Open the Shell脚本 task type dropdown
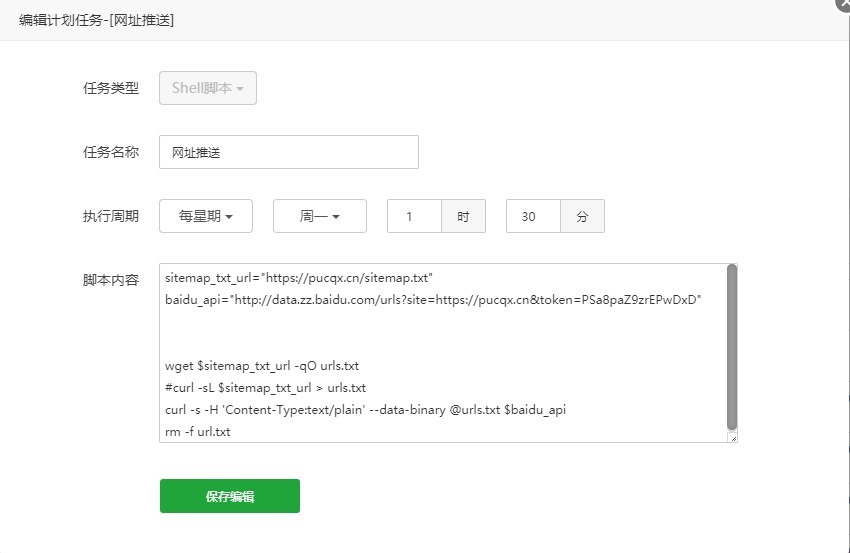The image size is (850, 553). (x=208, y=88)
